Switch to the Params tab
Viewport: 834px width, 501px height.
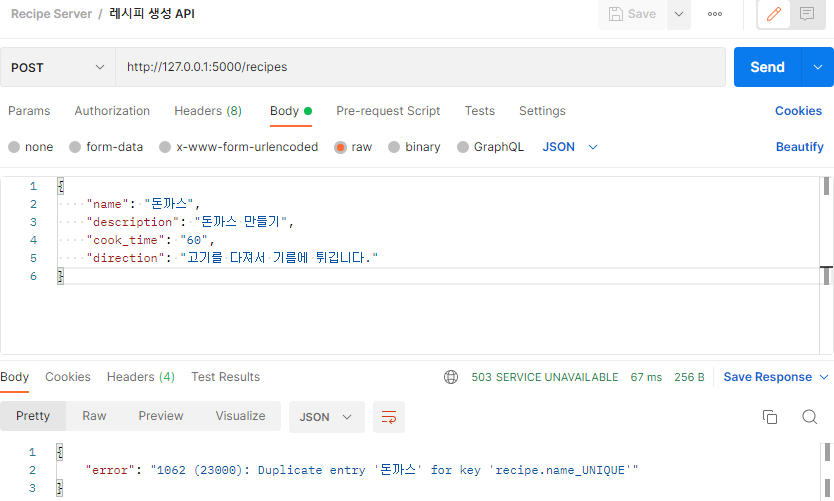[x=29, y=111]
